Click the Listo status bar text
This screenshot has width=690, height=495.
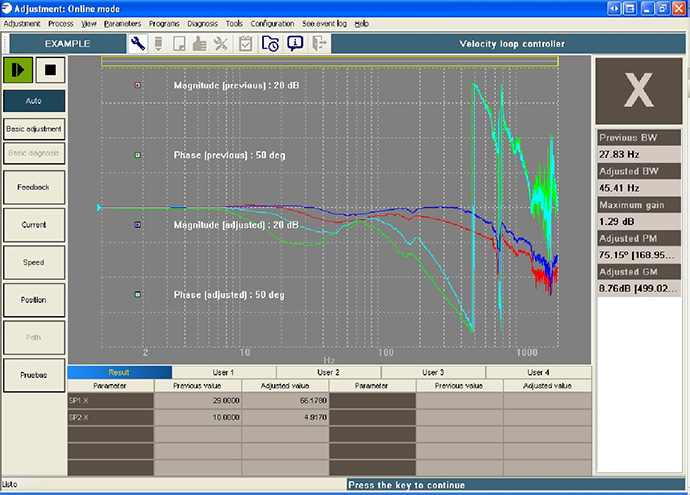point(10,484)
